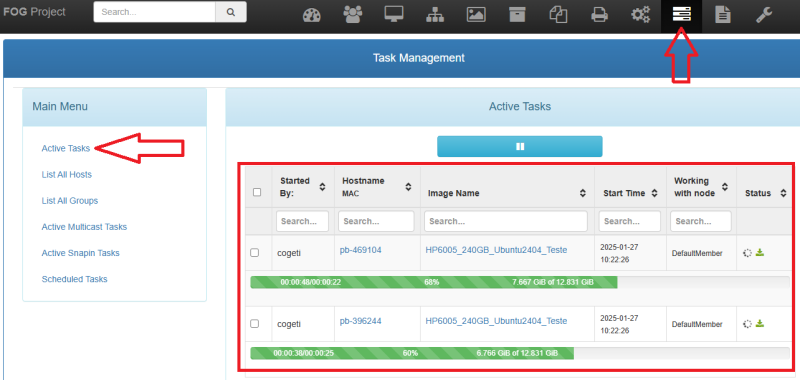Select List All Hosts menu item
800x380 pixels.
(x=66, y=174)
